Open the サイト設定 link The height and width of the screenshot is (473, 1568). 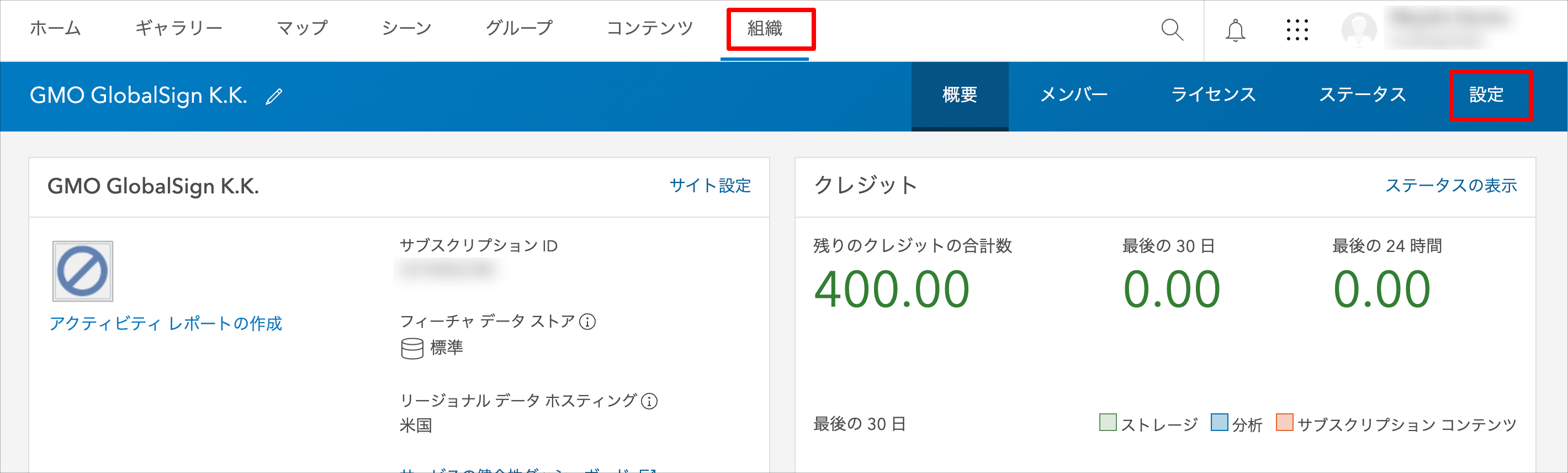[709, 186]
